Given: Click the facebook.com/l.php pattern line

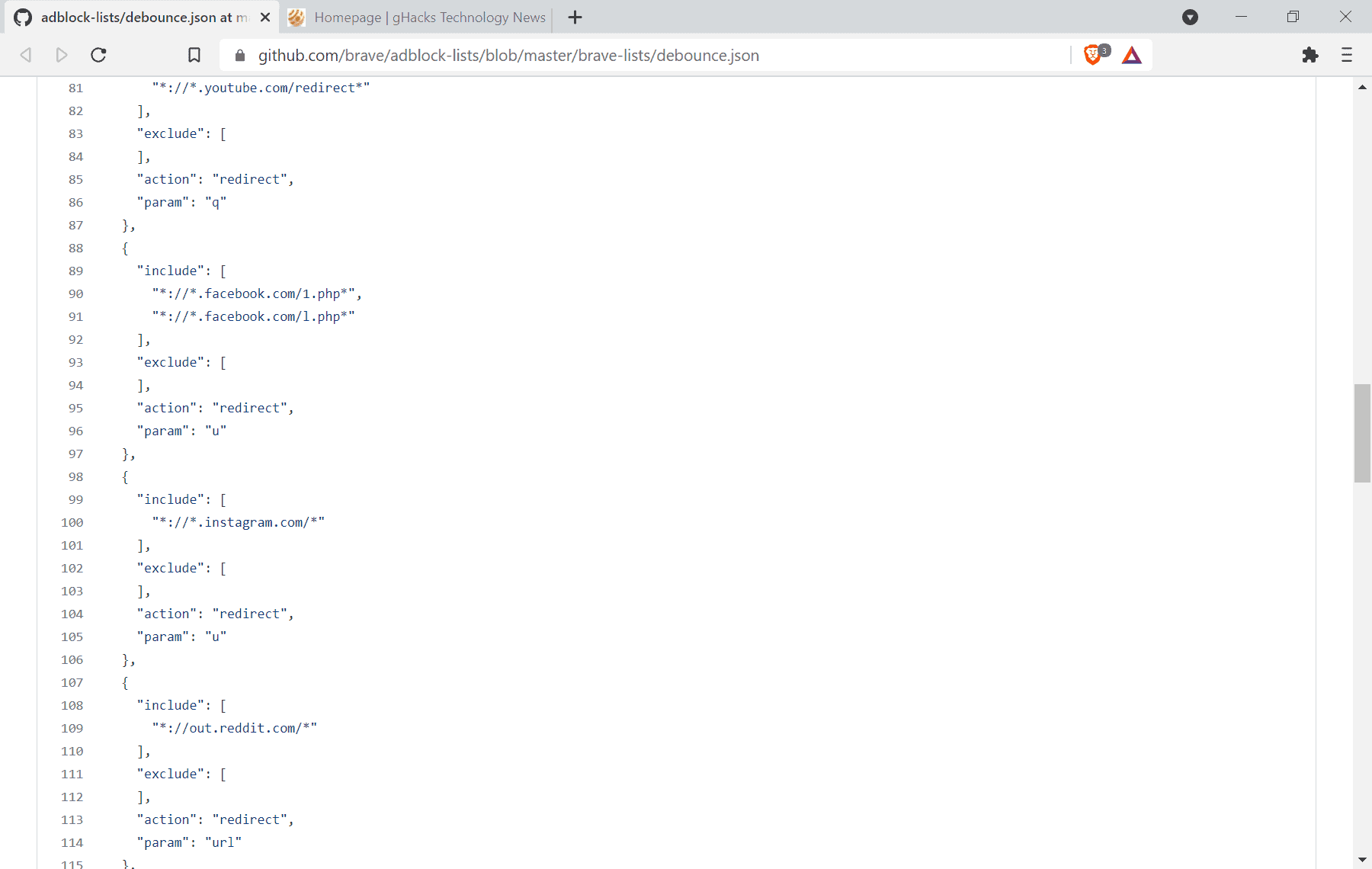Looking at the screenshot, I should click(x=253, y=316).
